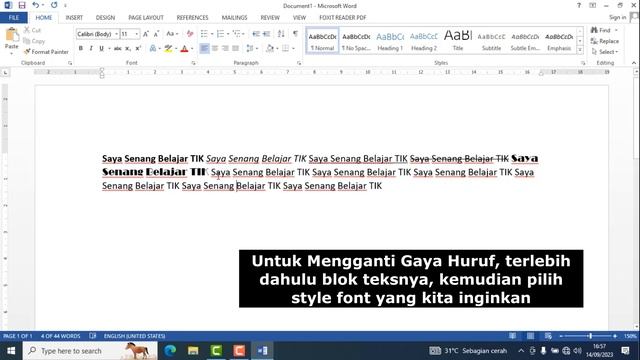Zoom out with the minus button
Viewport: 640px width, 360px height.
coord(561,336)
